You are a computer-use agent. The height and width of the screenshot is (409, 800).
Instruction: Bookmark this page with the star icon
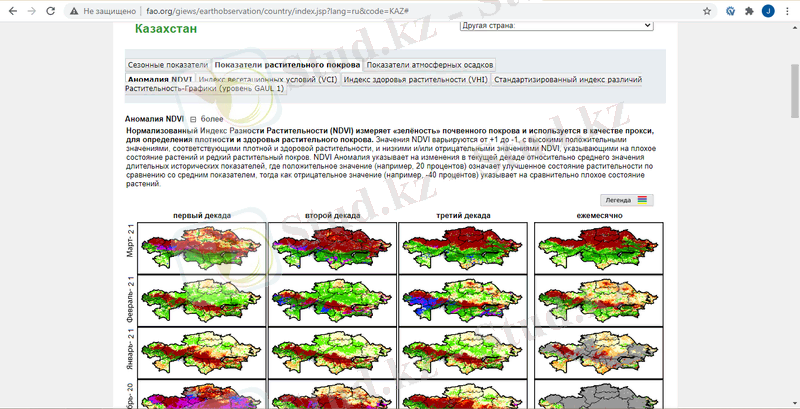(707, 11)
